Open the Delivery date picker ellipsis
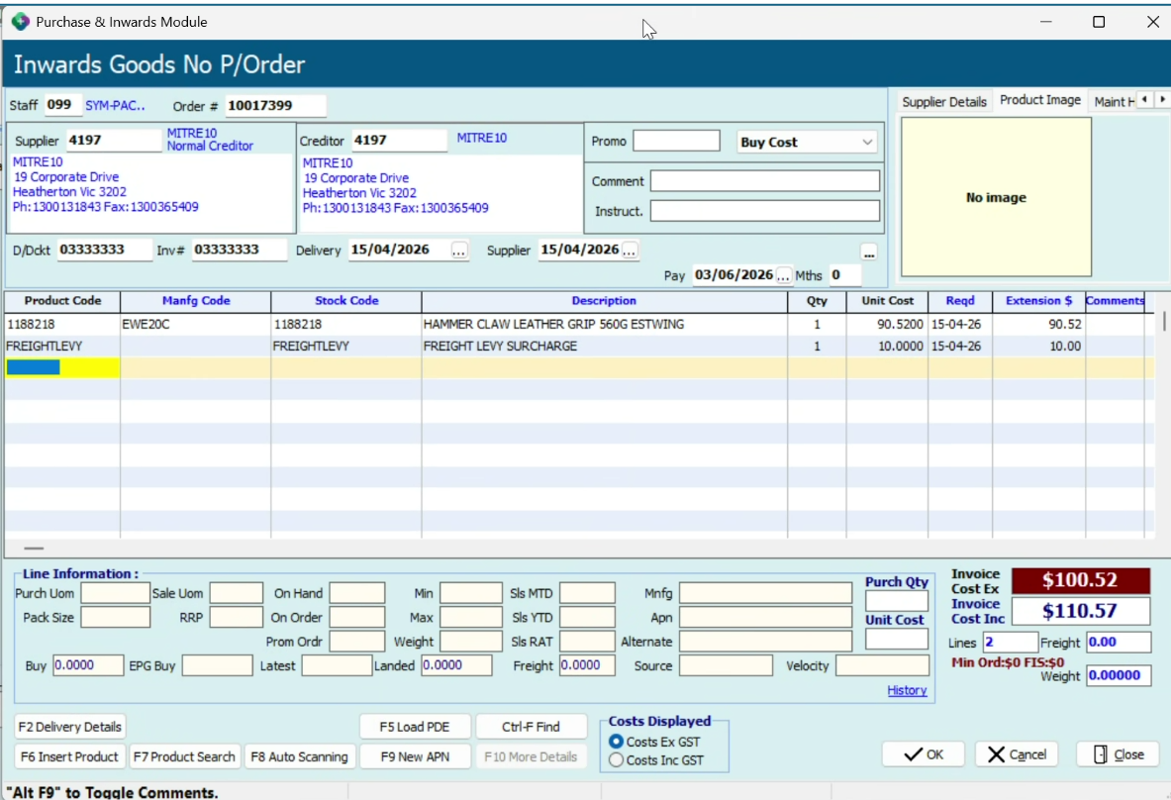This screenshot has height=800, width=1171. (459, 251)
